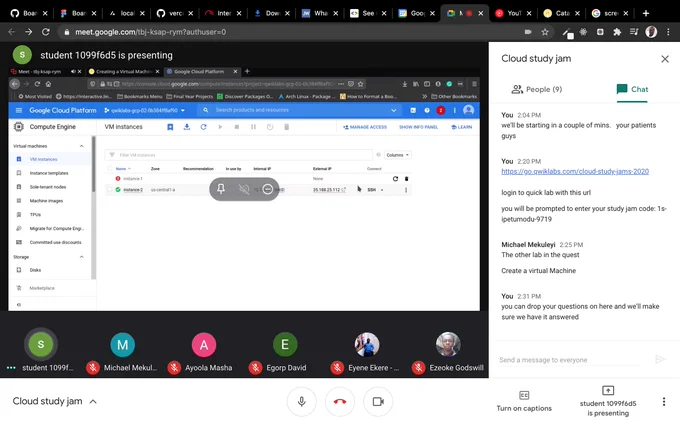Viewport: 680px width, 425px height.
Task: Open the Google Cloud Platform hamburger menu
Action: coord(19,111)
